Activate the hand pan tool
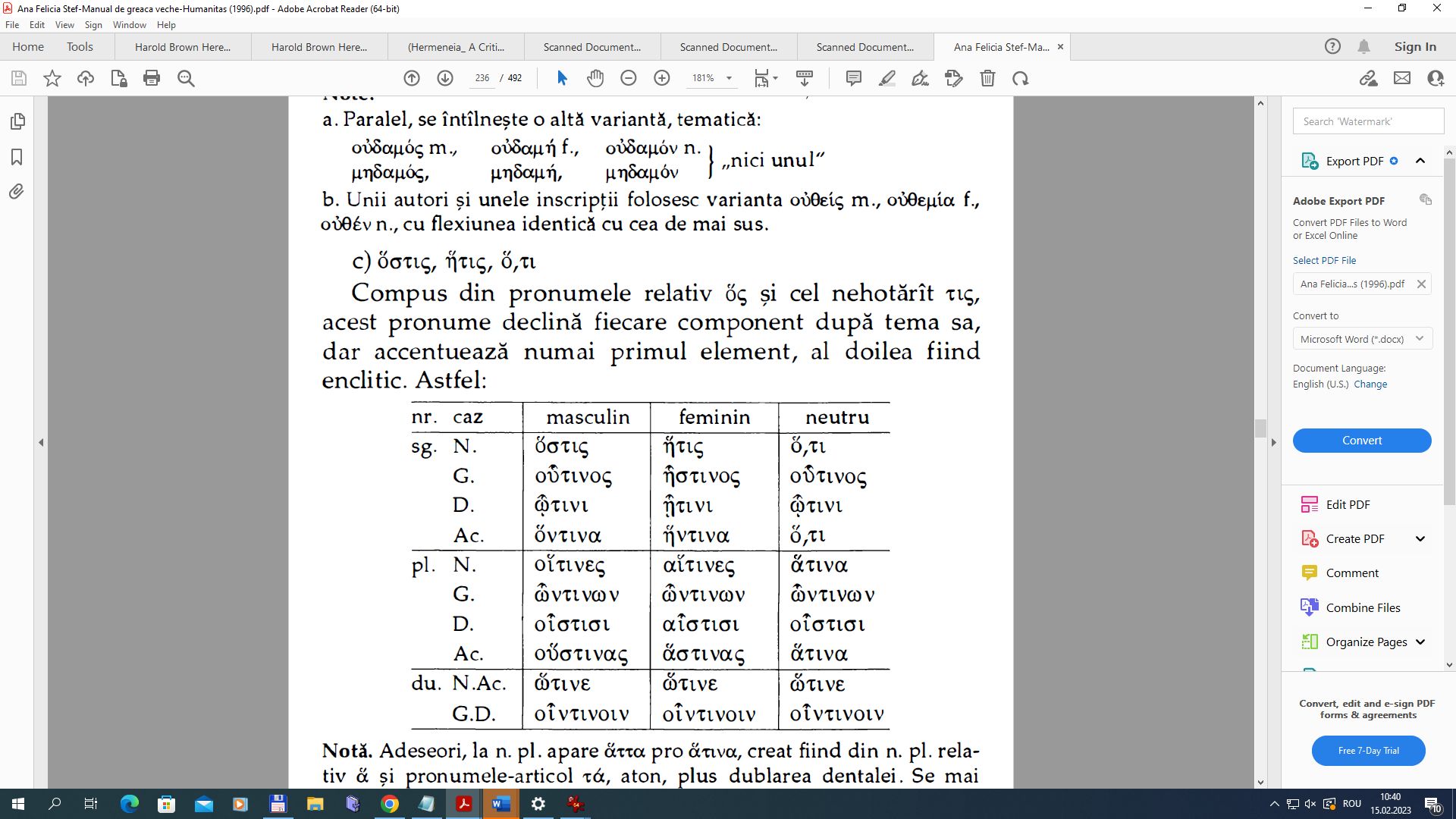Image resolution: width=1456 pixels, height=819 pixels. click(595, 78)
